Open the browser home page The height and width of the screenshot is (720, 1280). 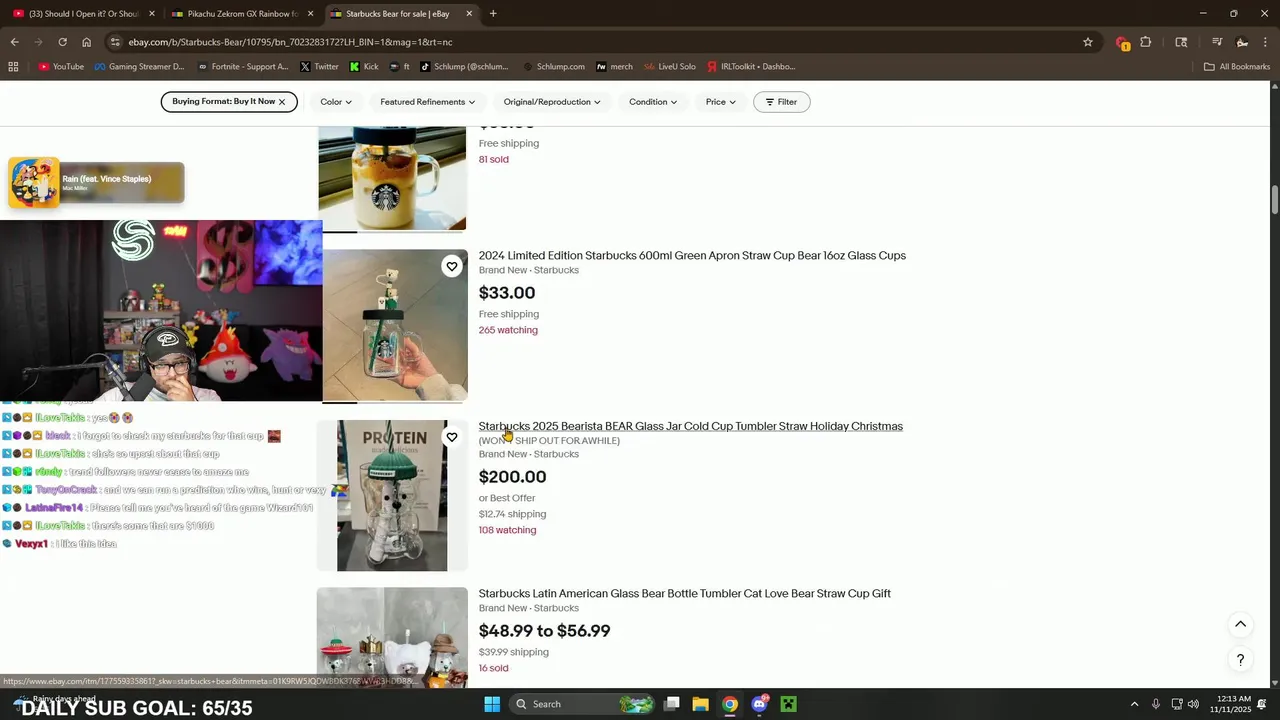[86, 42]
